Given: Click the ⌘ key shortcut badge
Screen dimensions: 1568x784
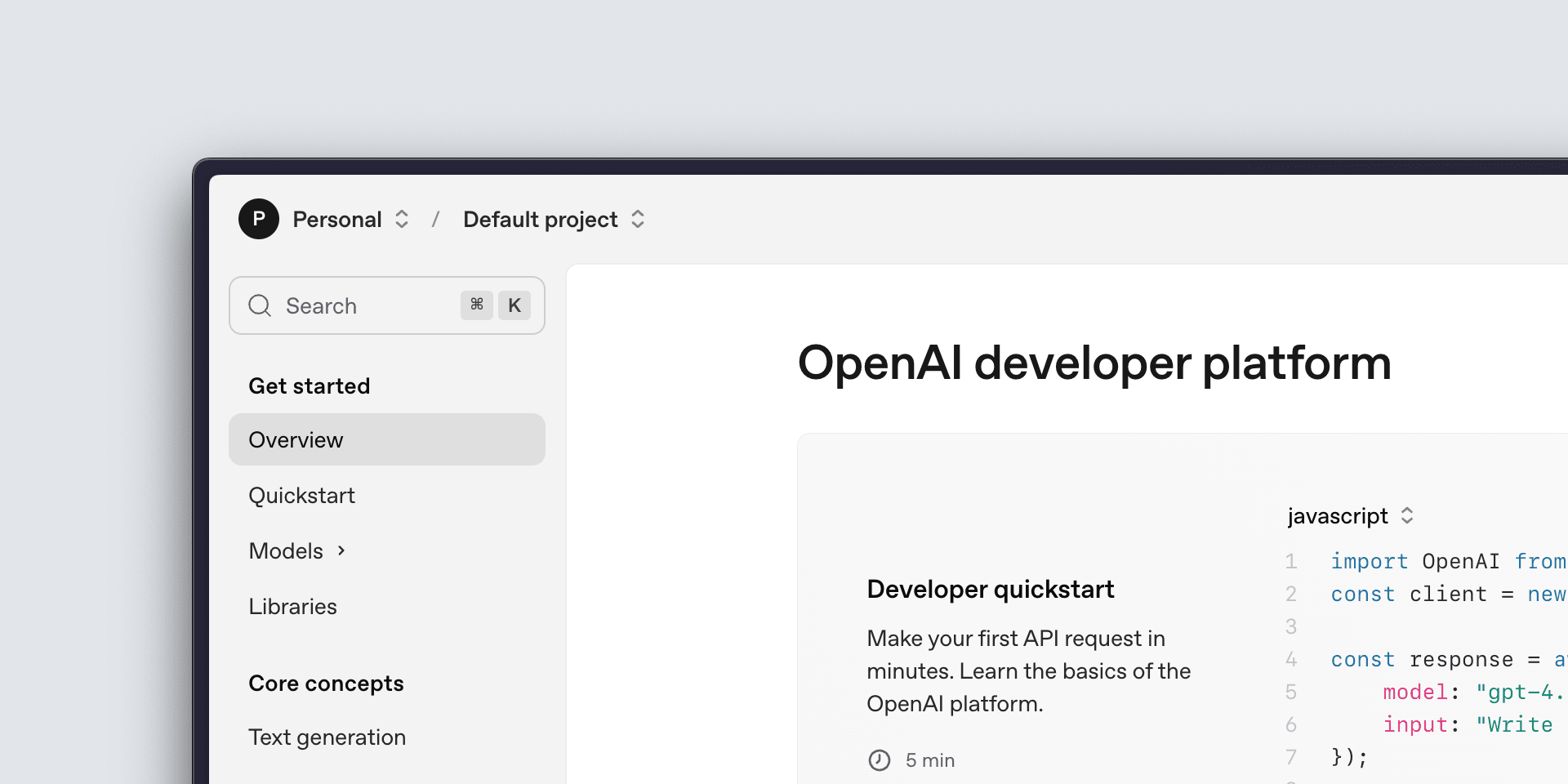Looking at the screenshot, I should 477,305.
